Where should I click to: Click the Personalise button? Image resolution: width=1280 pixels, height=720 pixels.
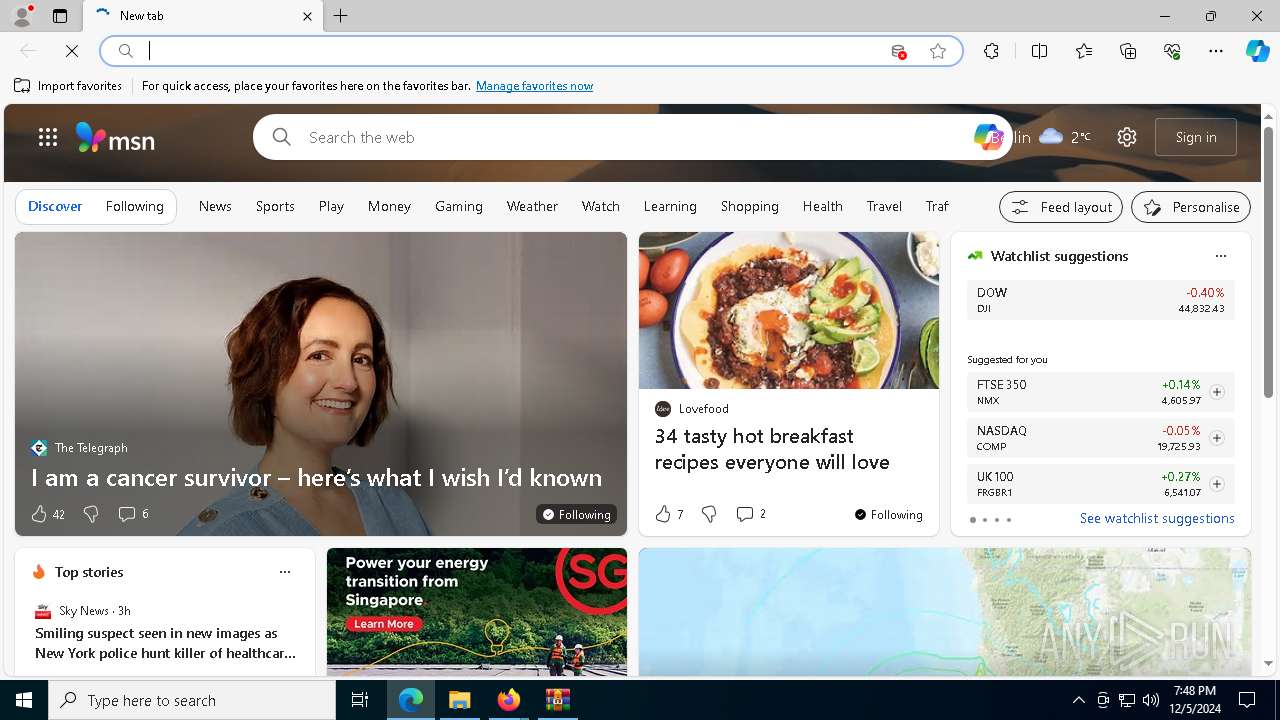coord(1191,207)
